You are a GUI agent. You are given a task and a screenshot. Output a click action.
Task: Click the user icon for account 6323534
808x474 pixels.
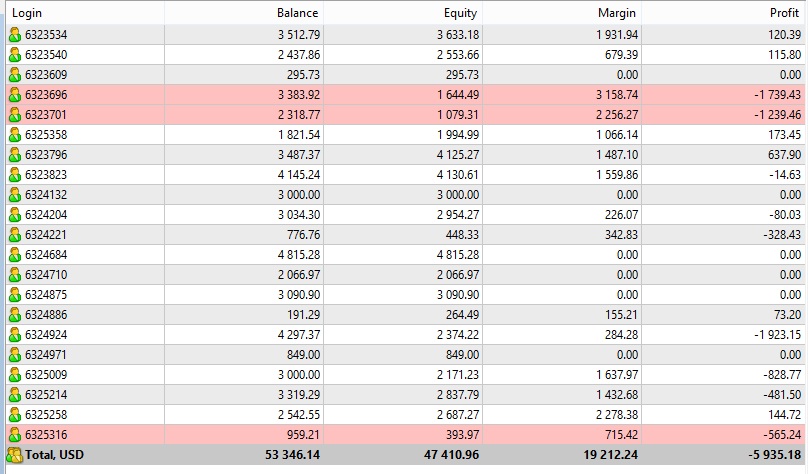click(15, 35)
